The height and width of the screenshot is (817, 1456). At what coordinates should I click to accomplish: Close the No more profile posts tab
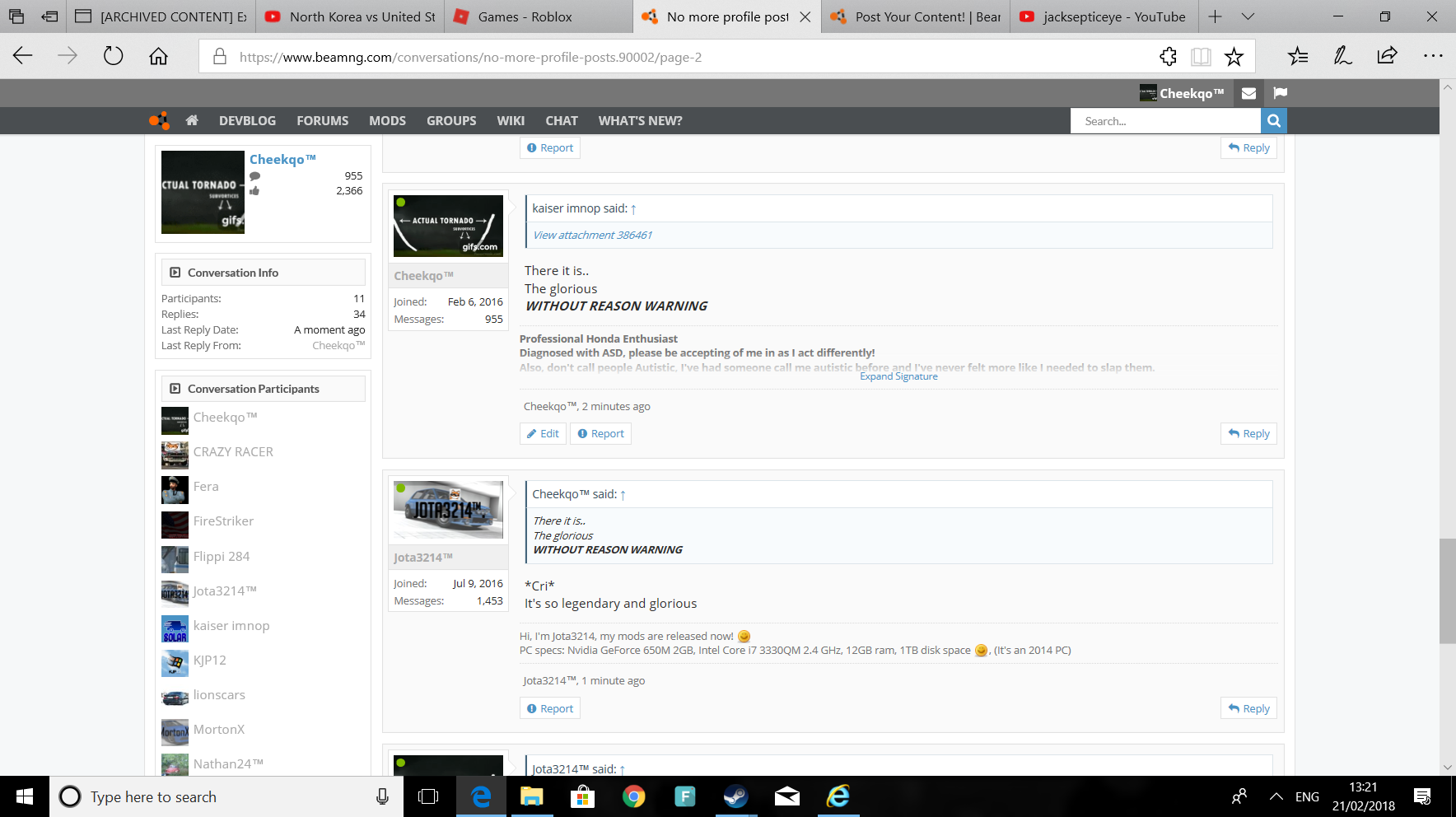[x=805, y=16]
